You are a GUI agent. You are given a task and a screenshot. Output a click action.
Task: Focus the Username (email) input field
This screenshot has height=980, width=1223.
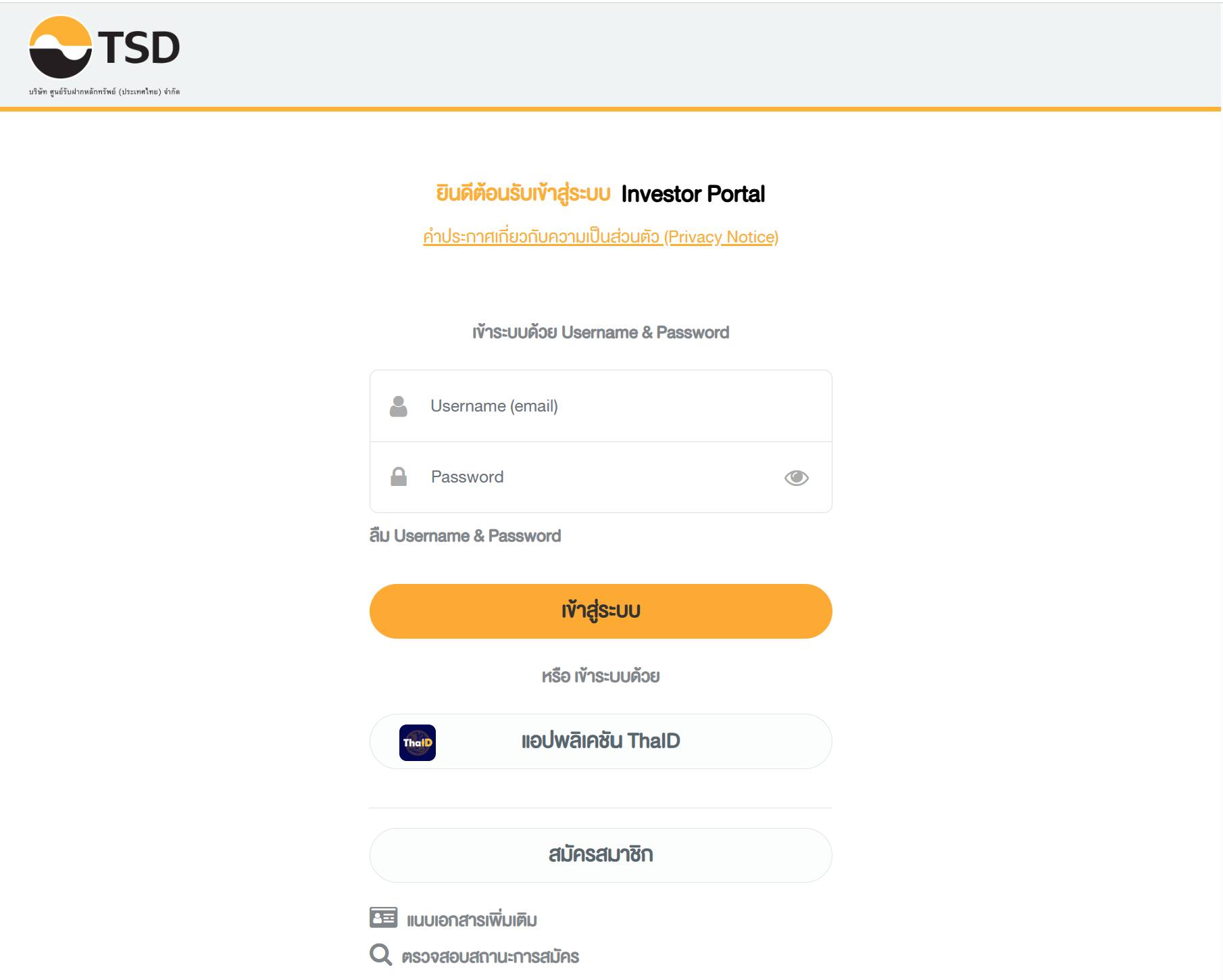click(x=601, y=406)
